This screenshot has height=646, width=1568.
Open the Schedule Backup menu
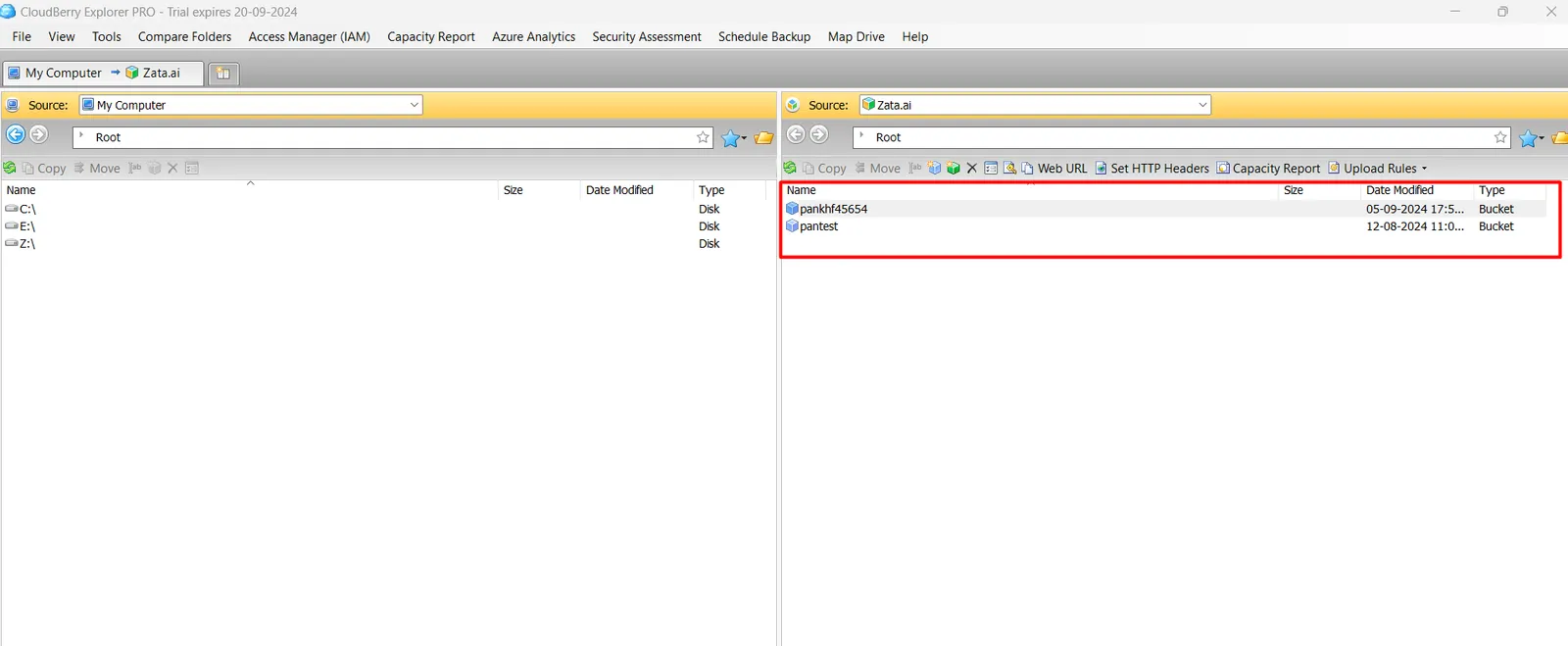[x=764, y=36]
